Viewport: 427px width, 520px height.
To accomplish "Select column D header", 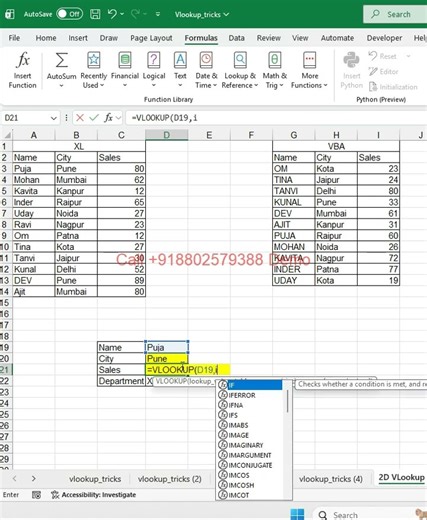I will pyautogui.click(x=166, y=135).
